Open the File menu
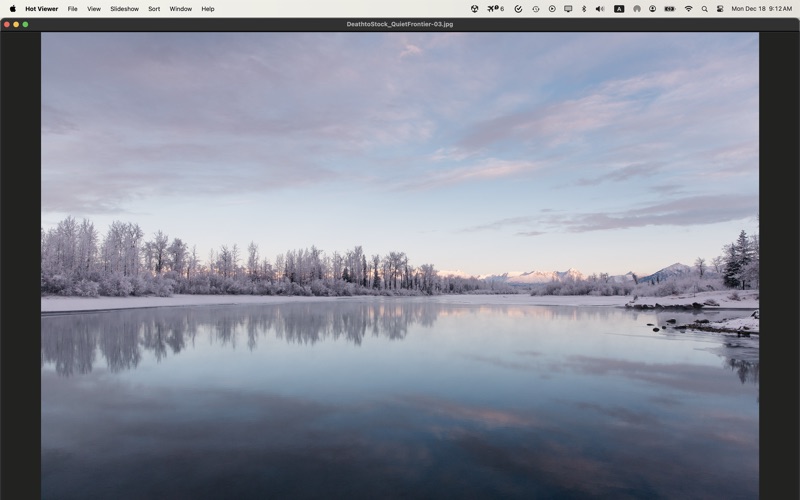This screenshot has height=500, width=800. point(72,9)
